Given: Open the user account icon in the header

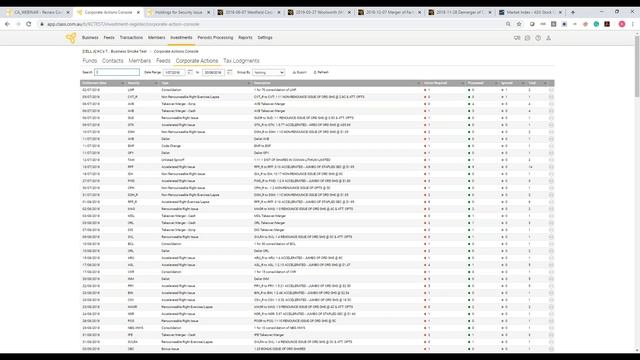Looking at the screenshot, I should 549,38.
